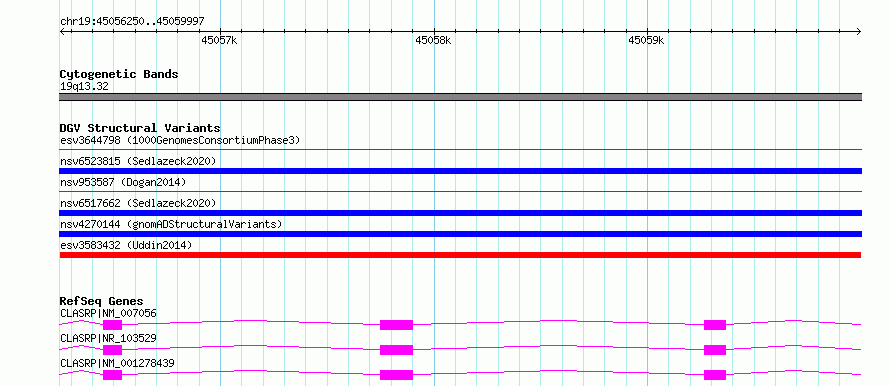Click the first exon of CLASRP|NM_001278439
This screenshot has width=890, height=386.
(x=112, y=375)
